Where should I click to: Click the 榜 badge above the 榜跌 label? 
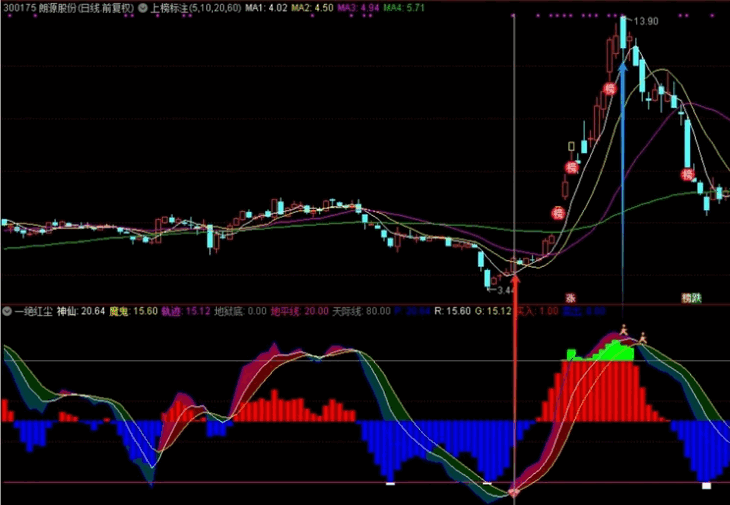click(688, 175)
